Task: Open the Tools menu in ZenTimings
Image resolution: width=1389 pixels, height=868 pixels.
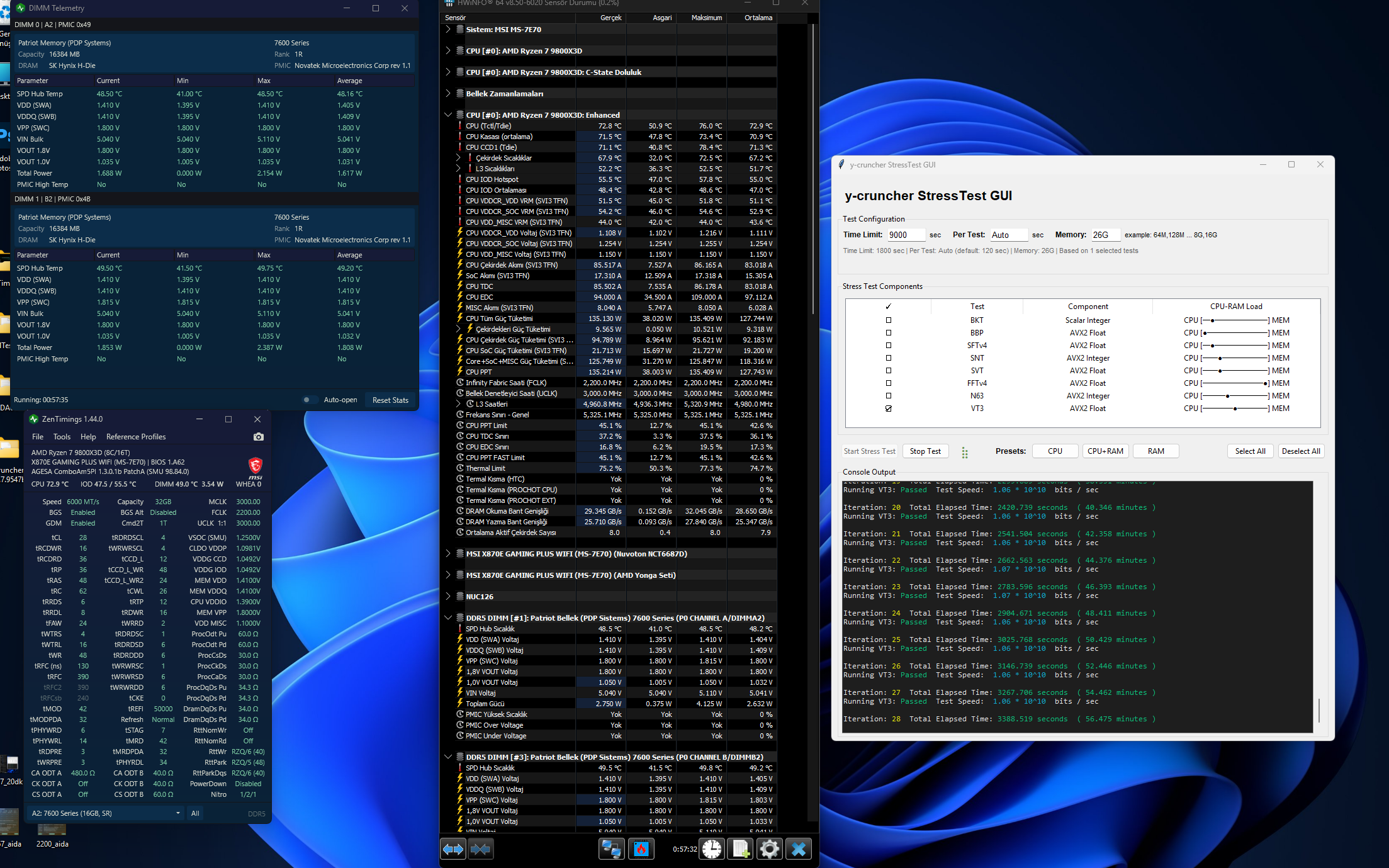Action: point(62,437)
